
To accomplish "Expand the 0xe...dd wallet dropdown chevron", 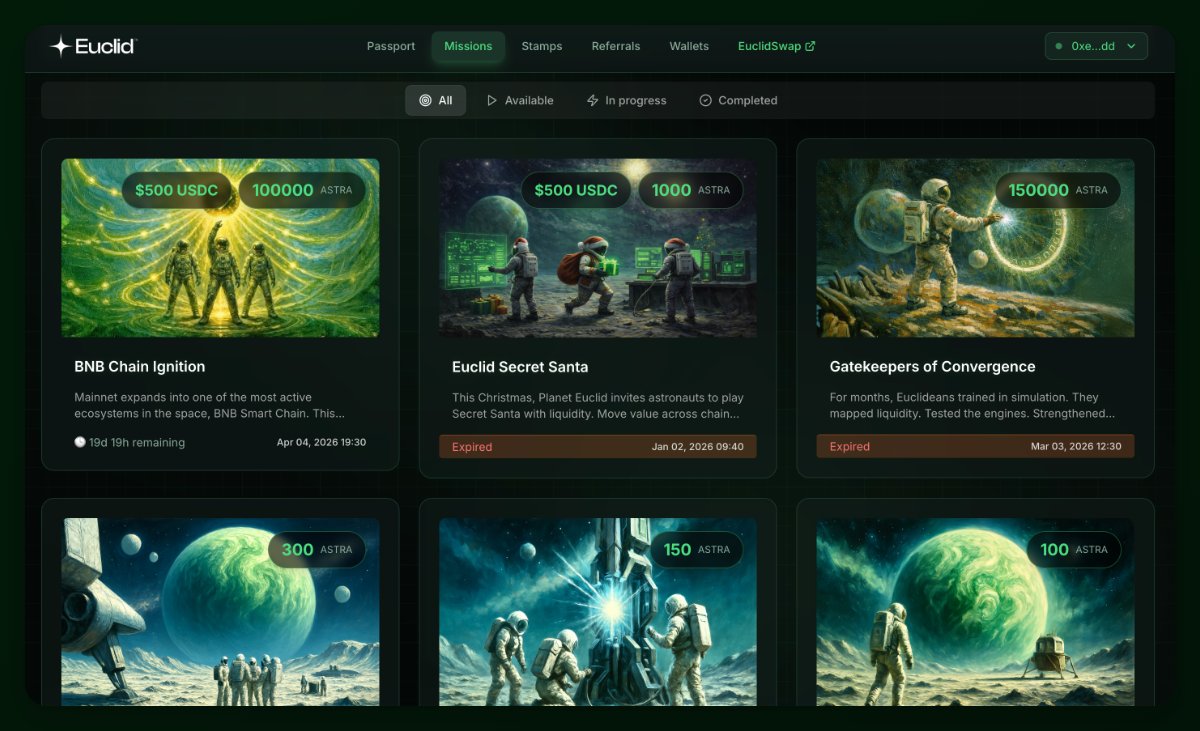I will click(x=1131, y=46).
